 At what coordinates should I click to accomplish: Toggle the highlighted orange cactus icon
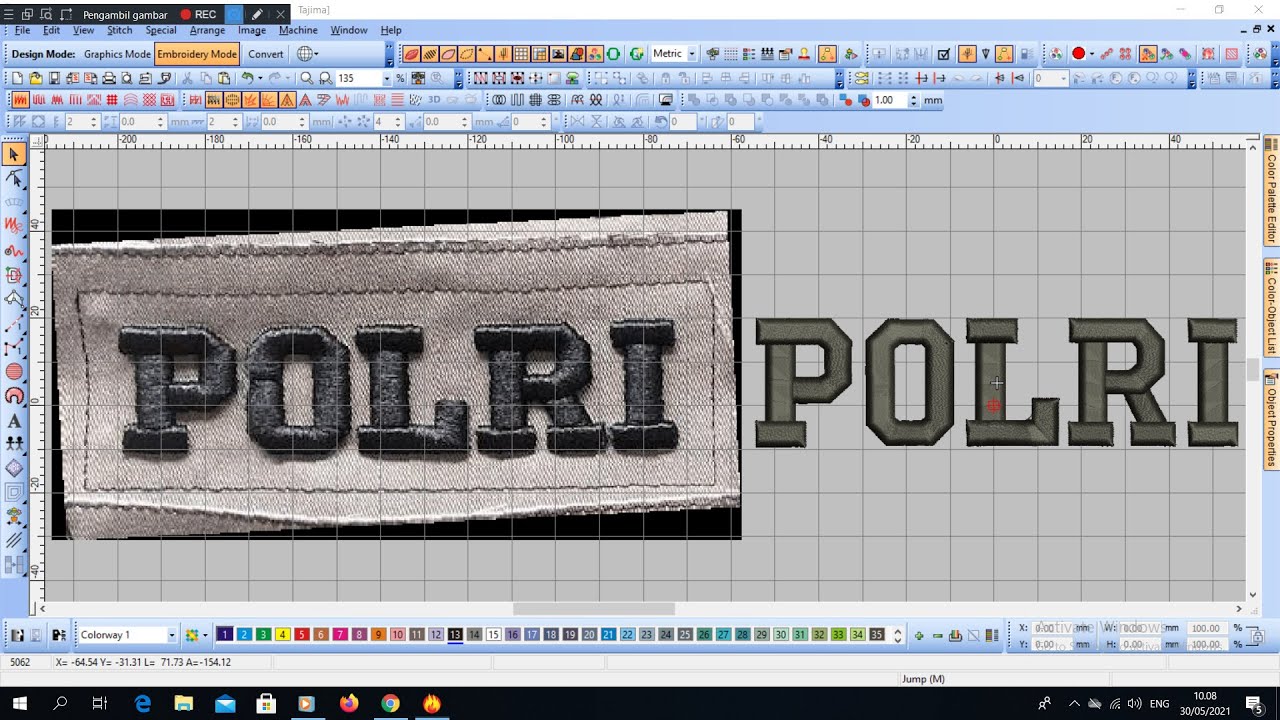(967, 54)
